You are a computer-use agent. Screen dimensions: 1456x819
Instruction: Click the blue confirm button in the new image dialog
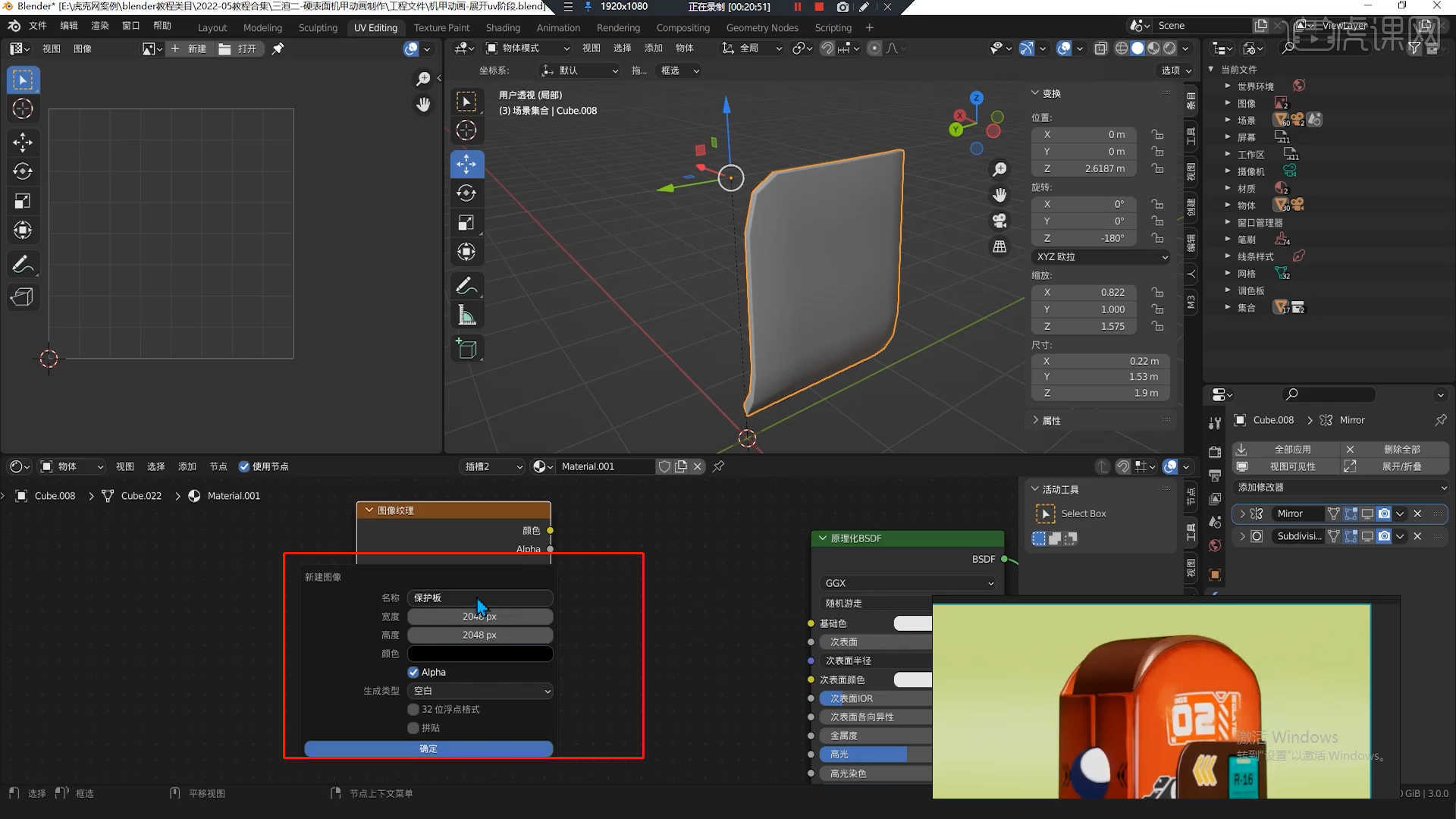point(428,748)
